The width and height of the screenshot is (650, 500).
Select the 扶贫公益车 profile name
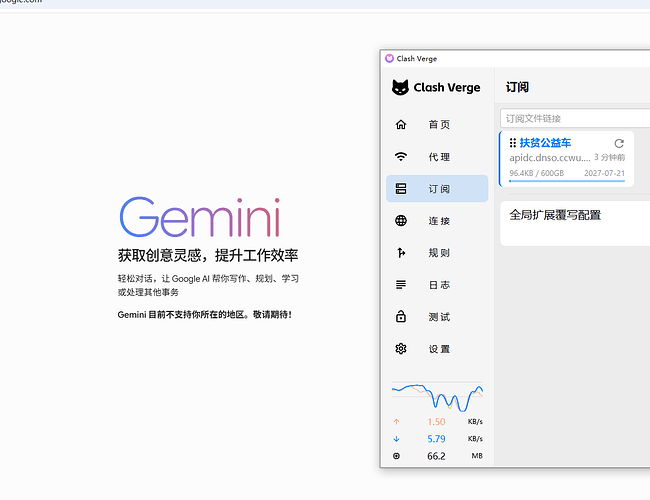(545, 143)
